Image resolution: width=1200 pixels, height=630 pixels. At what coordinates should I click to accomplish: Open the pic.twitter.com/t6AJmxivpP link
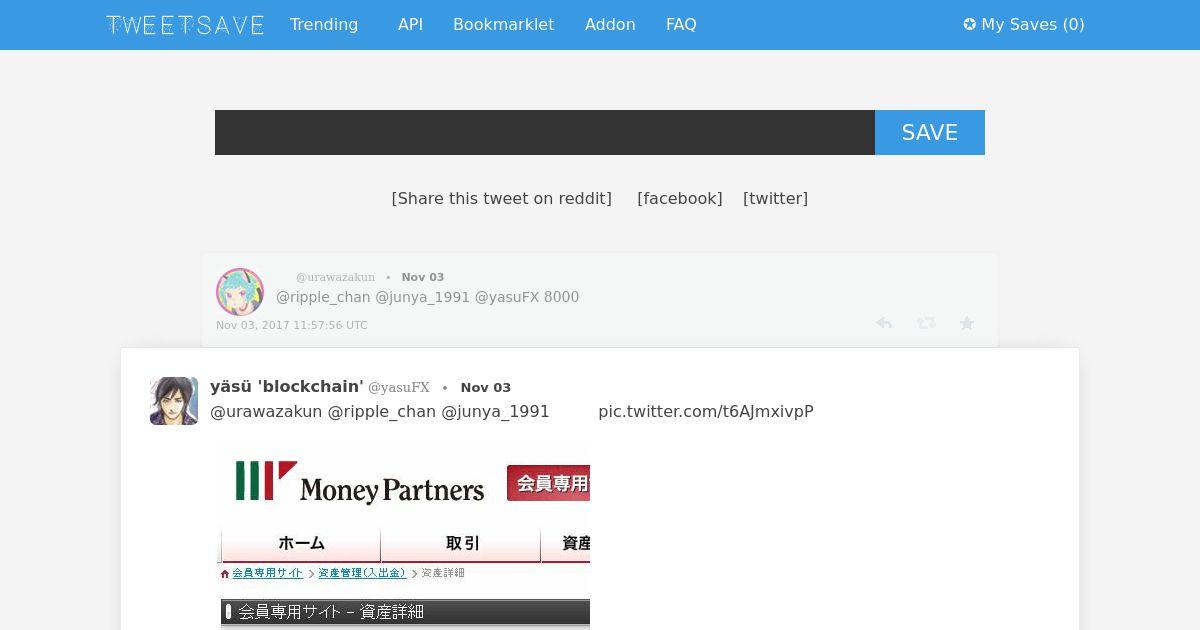coord(706,411)
